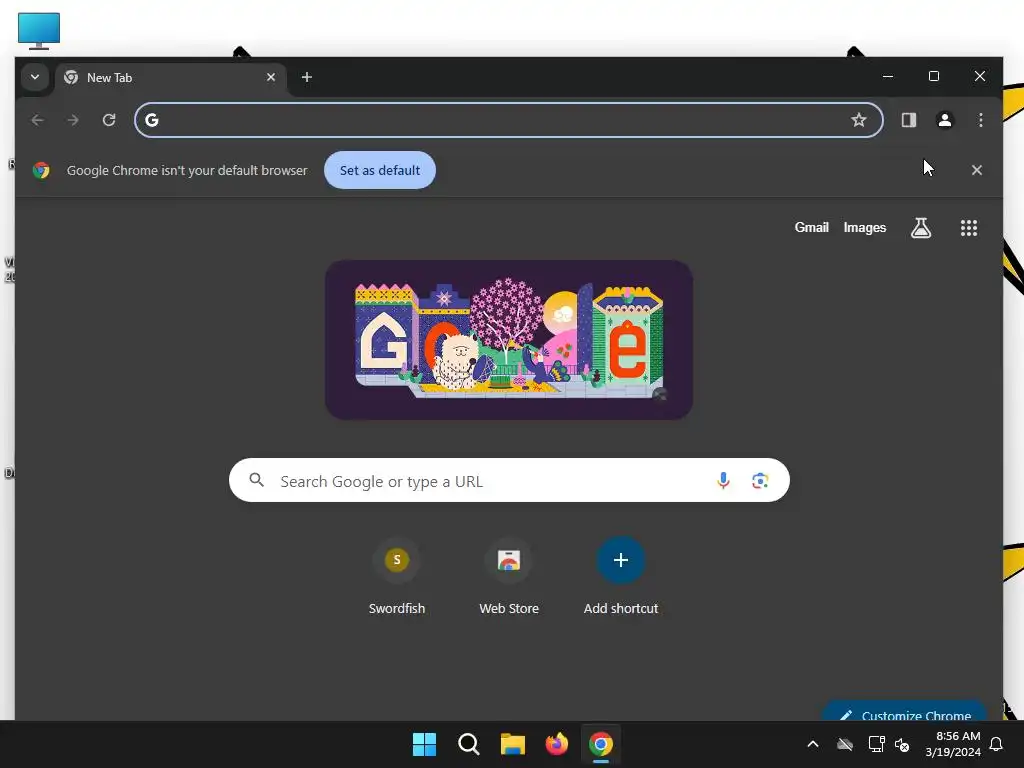Click the Customize Chrome button
This screenshot has height=768, width=1024.
[905, 712]
